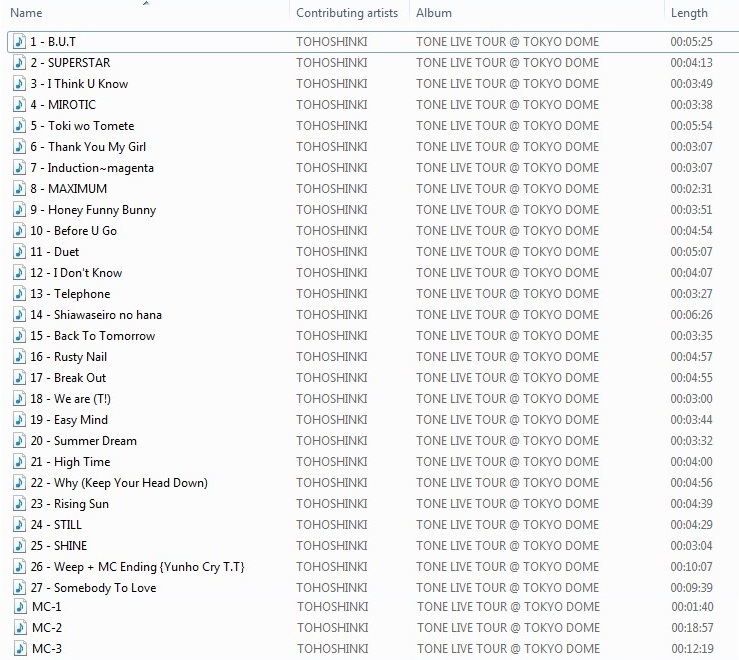Select the file name 27 - Somebody To Love
This screenshot has width=739, height=660.
point(93,587)
